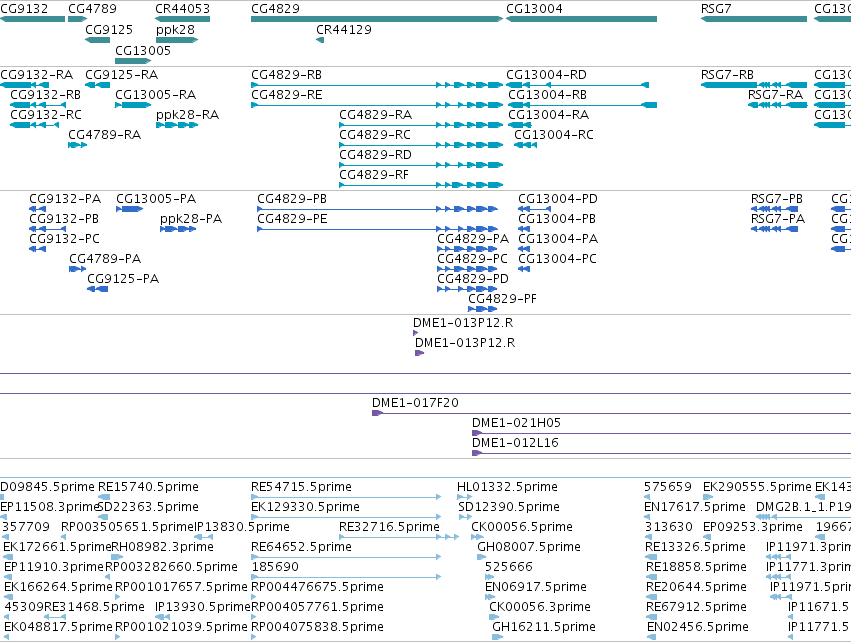Select protein CG9132-PA
The width and height of the screenshot is (851, 642).
[65, 199]
